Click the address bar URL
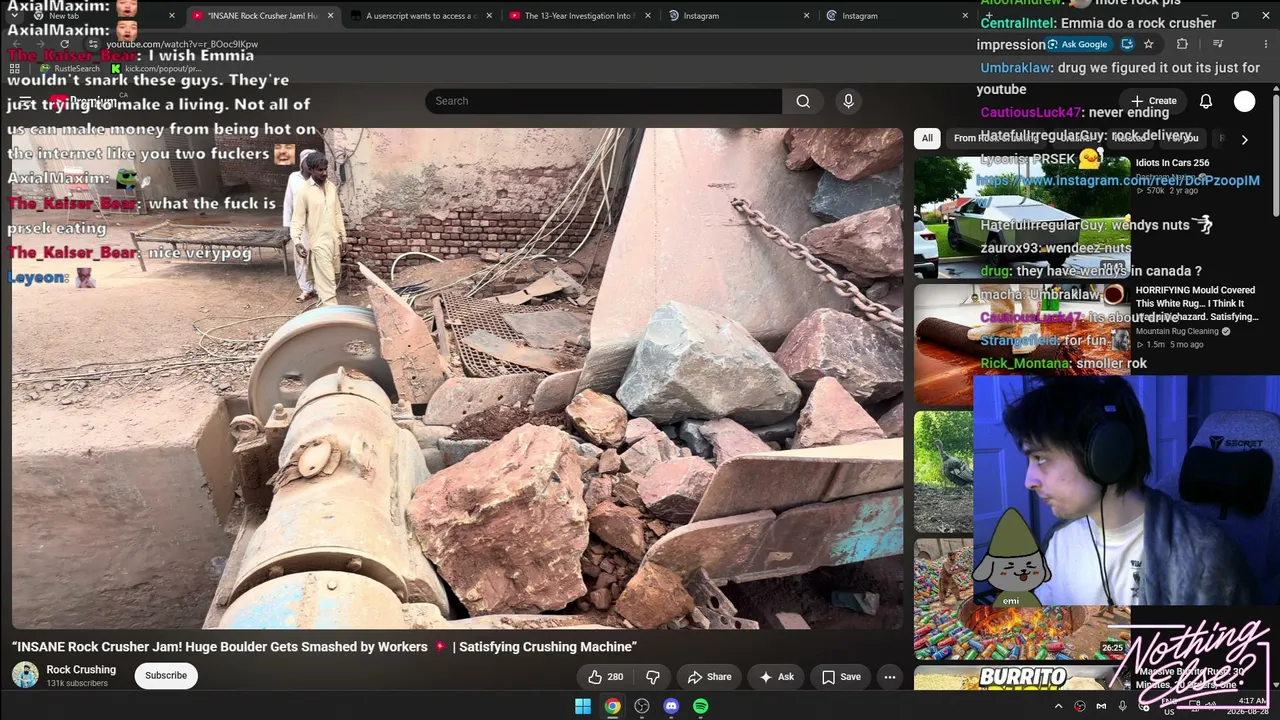Screen dimensions: 1280x720 click(182, 45)
